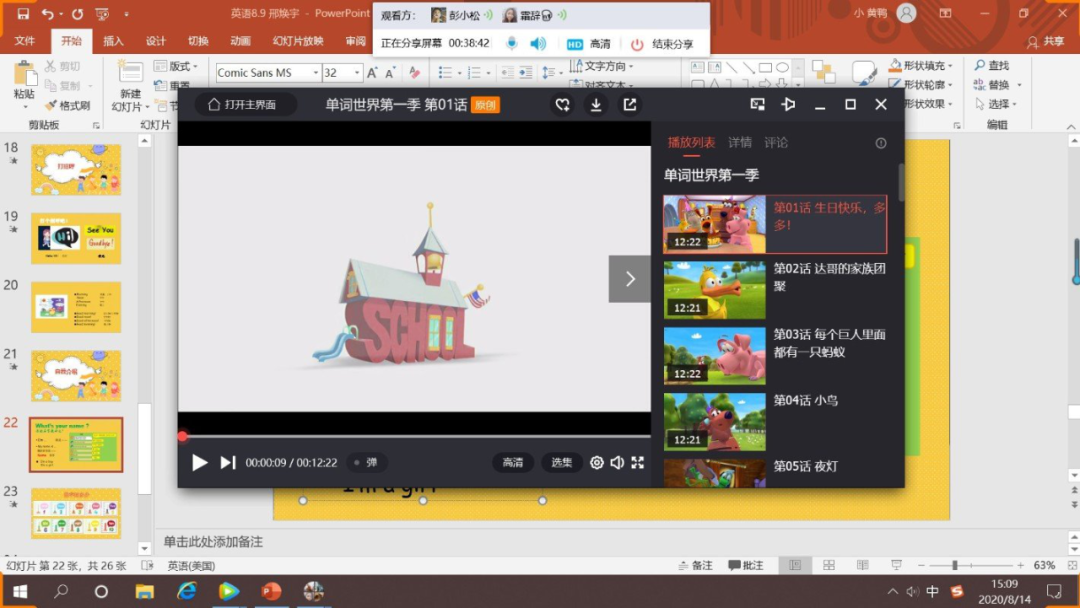
Task: Open PowerPoint 设计 ribbon tab
Action: 156,41
